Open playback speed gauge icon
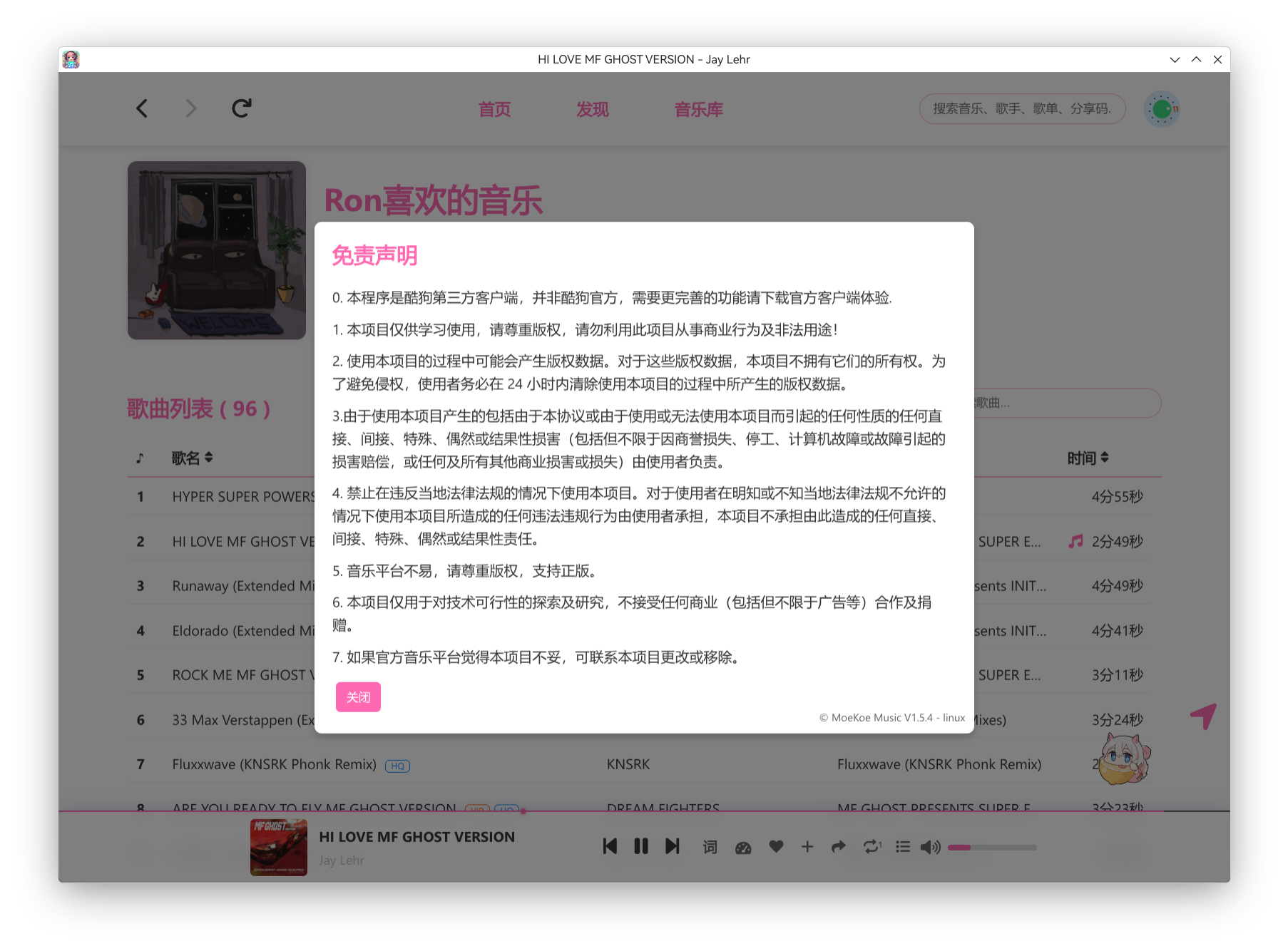 tap(743, 847)
